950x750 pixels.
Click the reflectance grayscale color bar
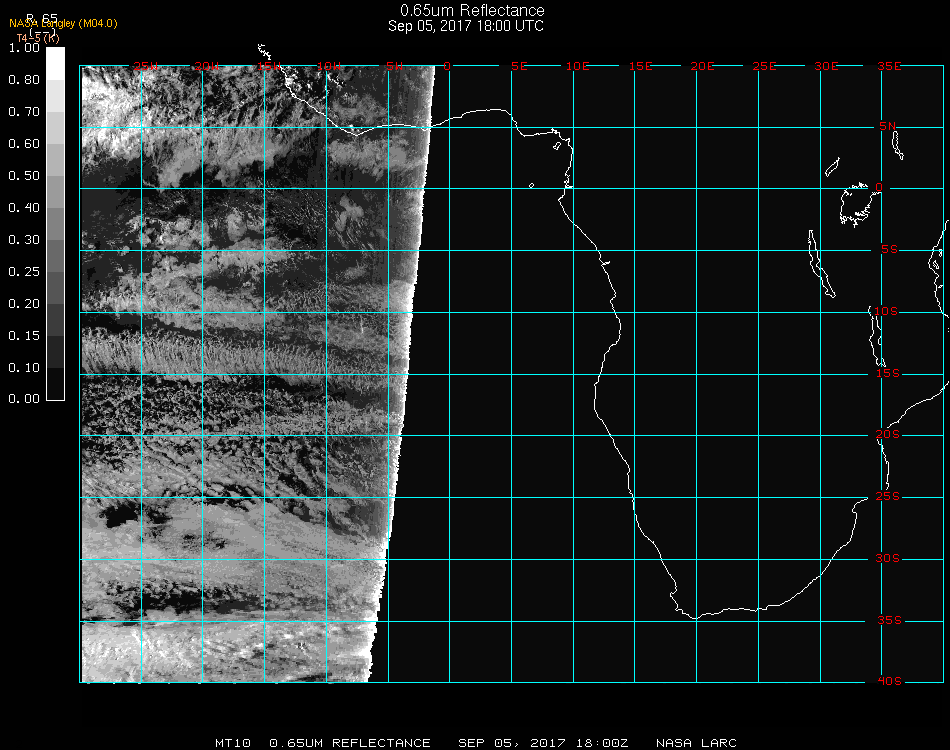[x=55, y=224]
